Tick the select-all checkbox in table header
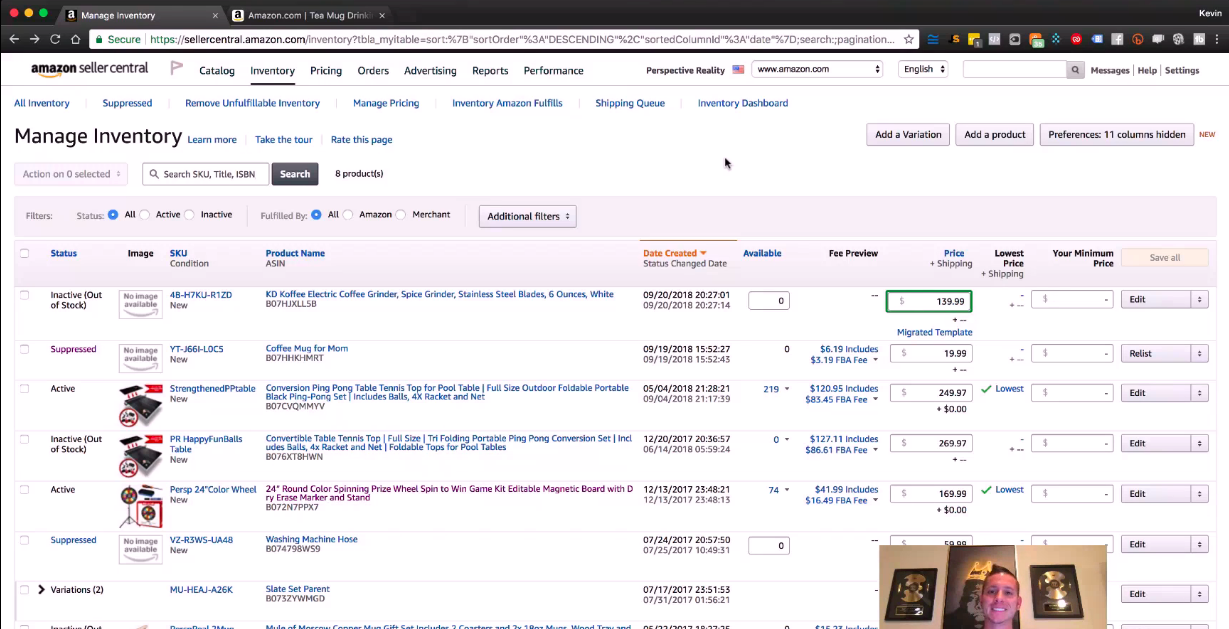Image resolution: width=1229 pixels, height=629 pixels. point(25,253)
